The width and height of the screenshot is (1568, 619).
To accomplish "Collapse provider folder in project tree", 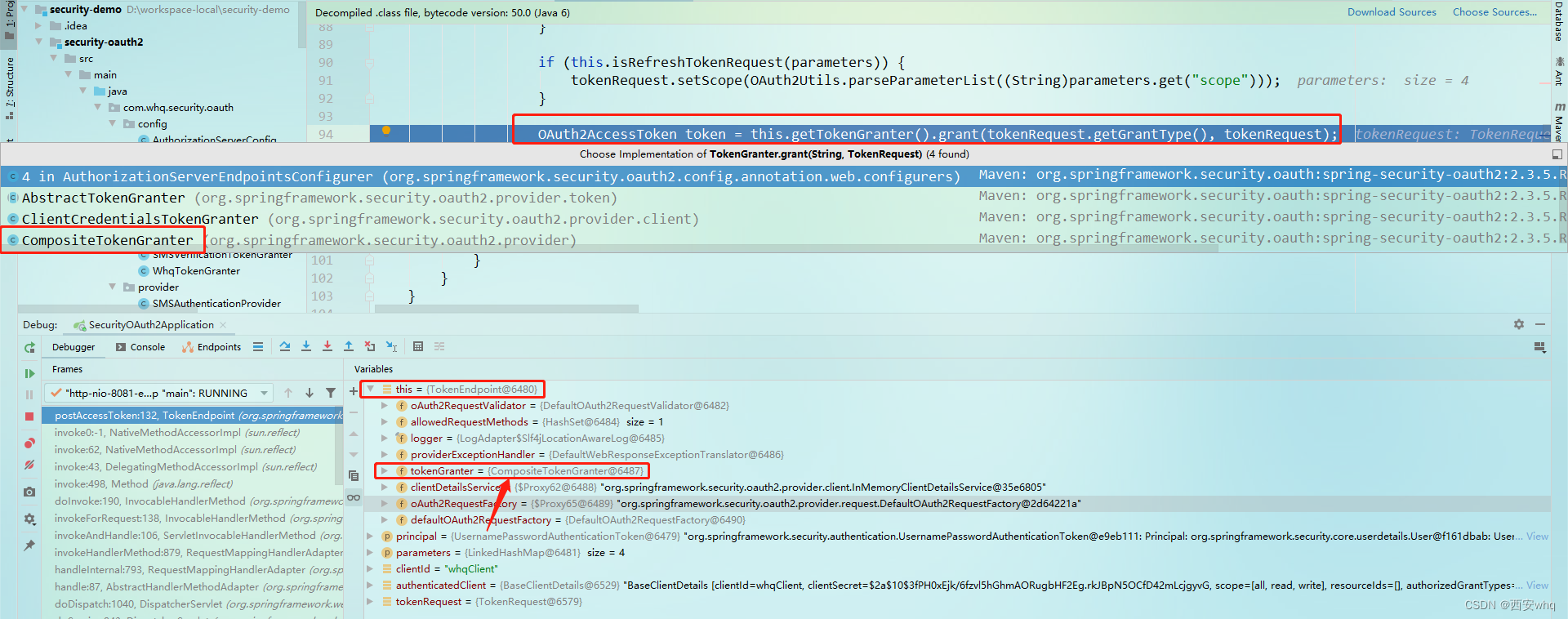I will [113, 287].
